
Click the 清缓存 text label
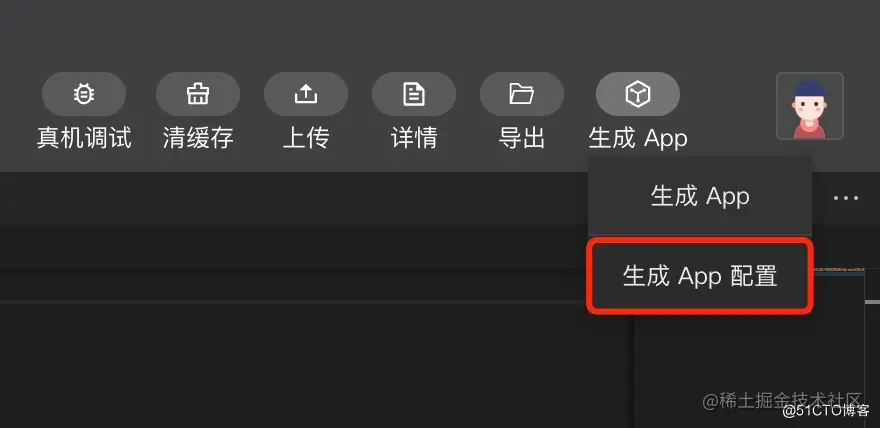coord(198,138)
